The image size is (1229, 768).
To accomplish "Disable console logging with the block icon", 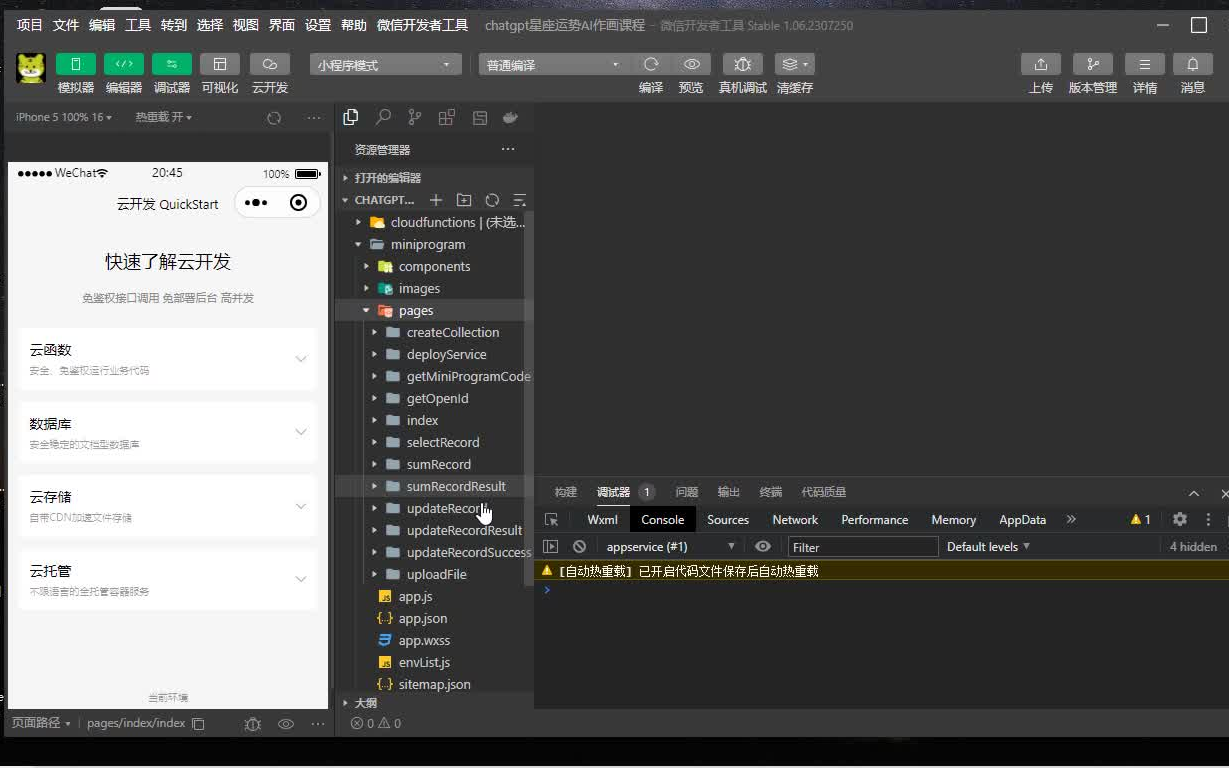I will [580, 546].
